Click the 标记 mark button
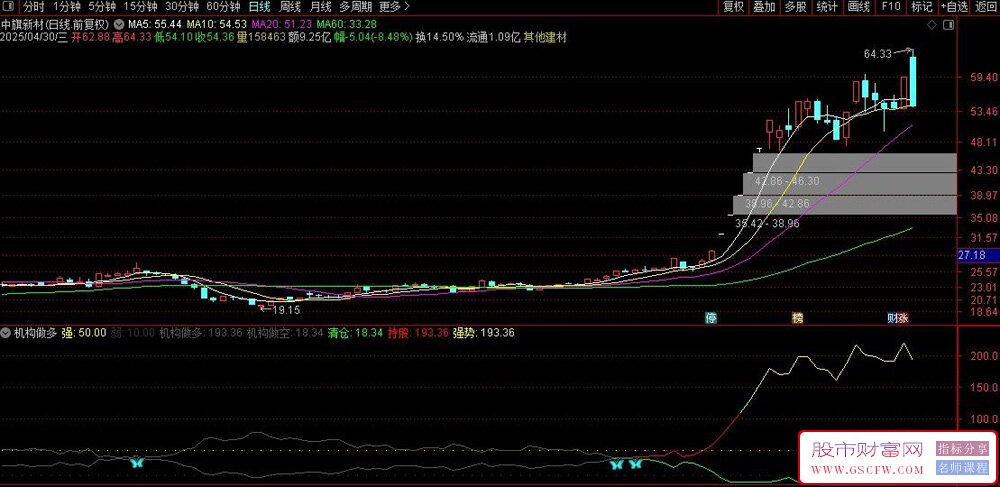1000x487 pixels. point(922,7)
